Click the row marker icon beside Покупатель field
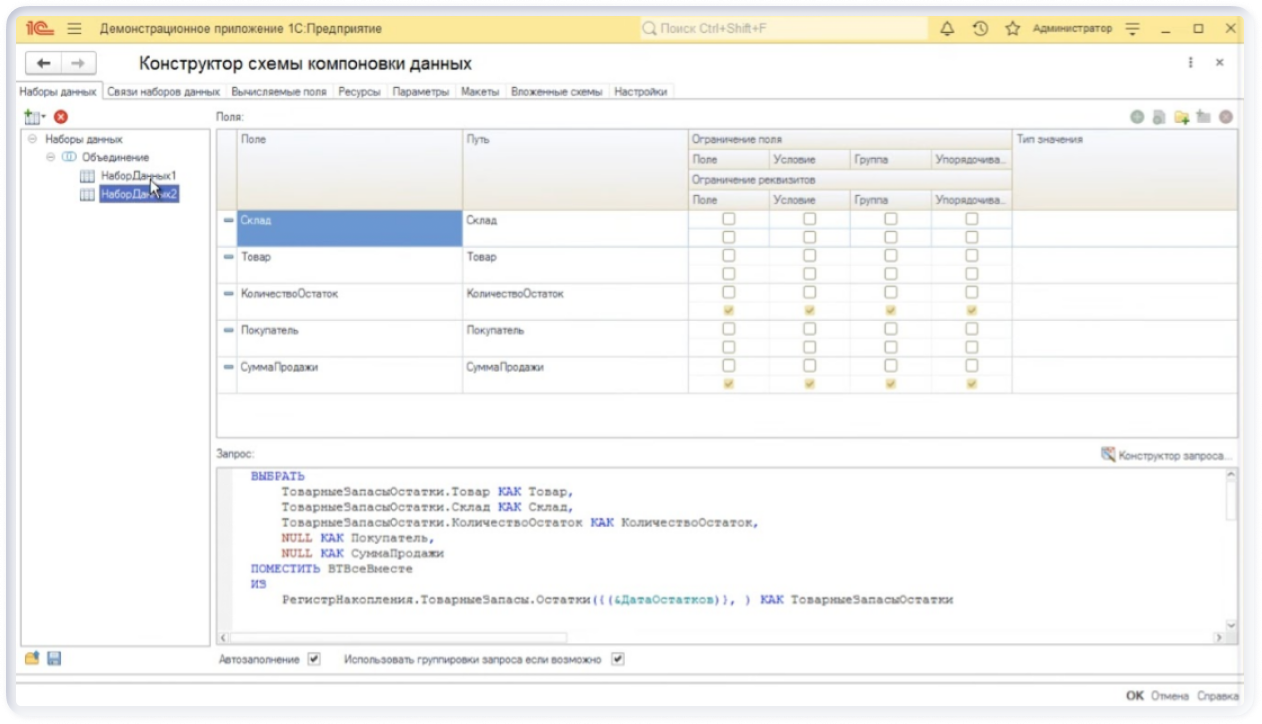 click(x=228, y=330)
